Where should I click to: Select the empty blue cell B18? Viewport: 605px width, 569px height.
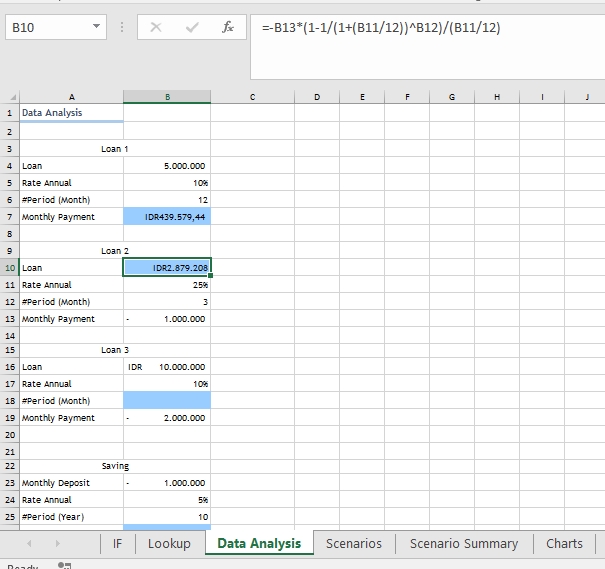tap(167, 401)
